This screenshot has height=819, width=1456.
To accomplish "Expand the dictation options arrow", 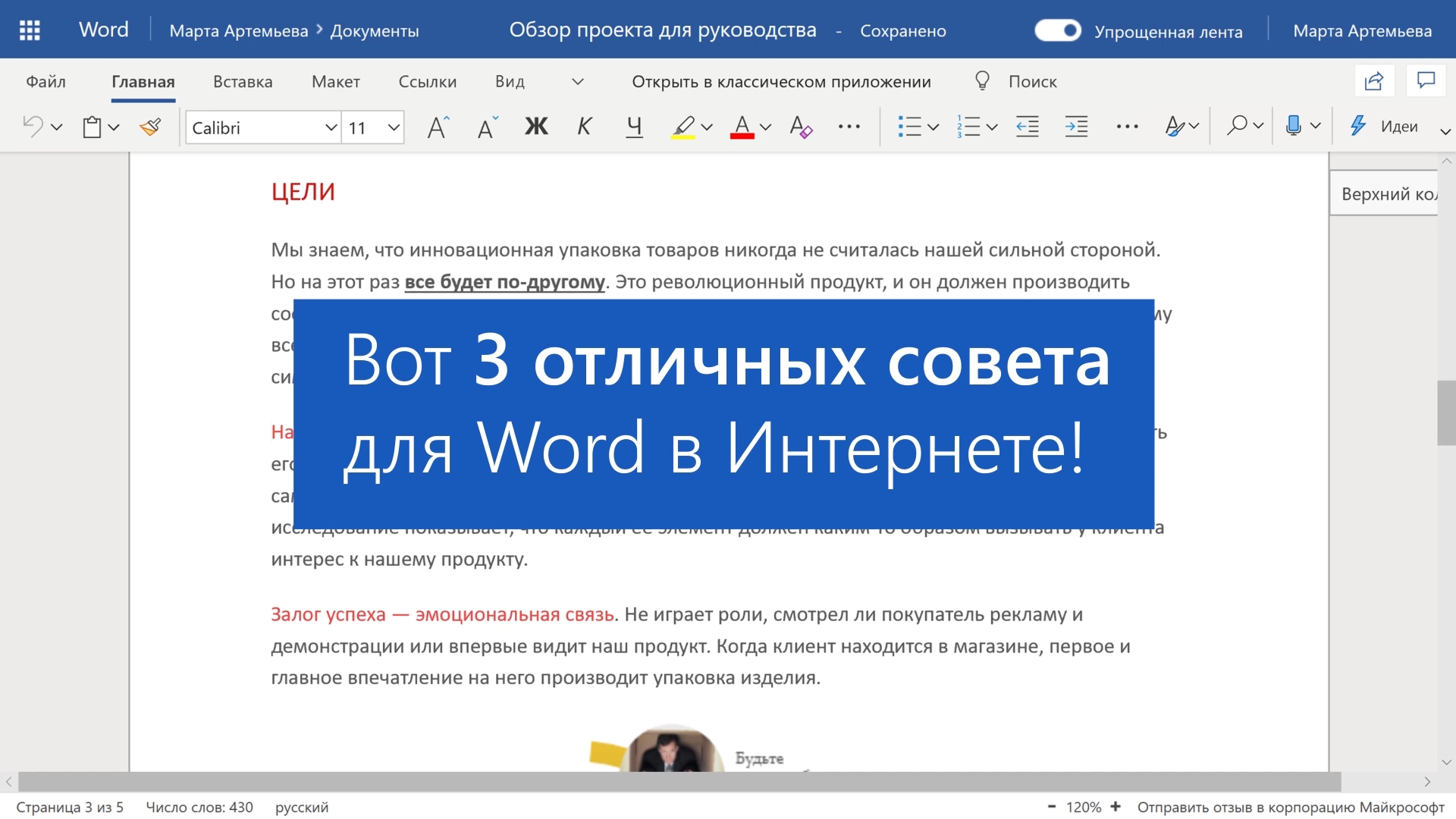I will [1316, 126].
